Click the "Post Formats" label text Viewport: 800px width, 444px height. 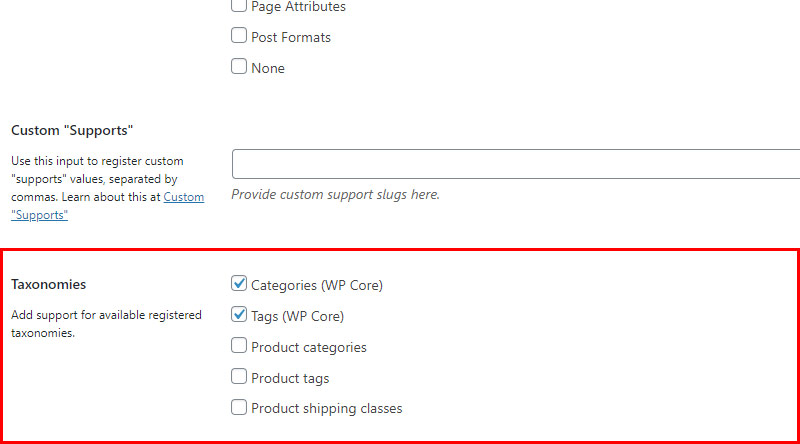tap(291, 37)
